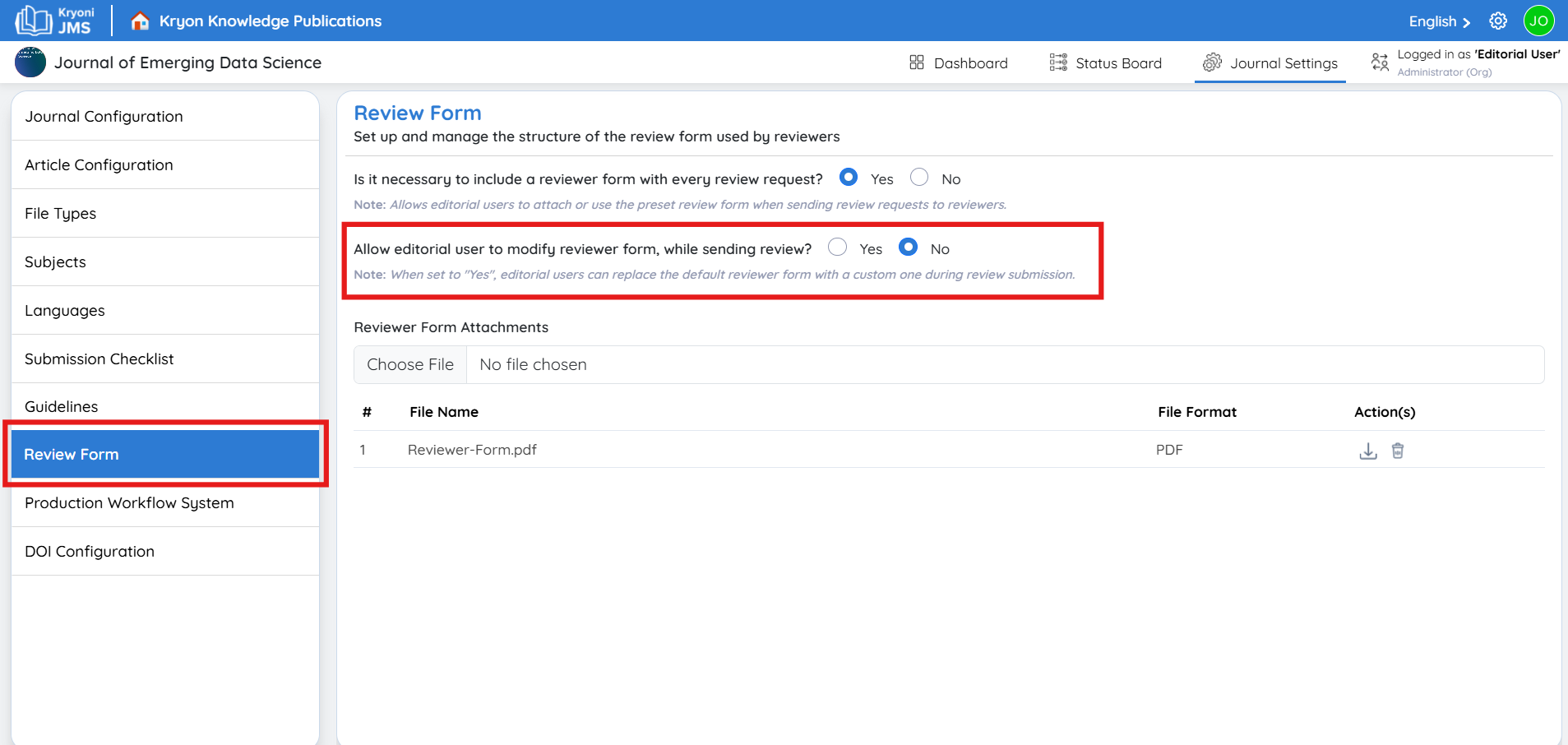Click the green JO user avatar
1568x745 pixels.
(1538, 21)
